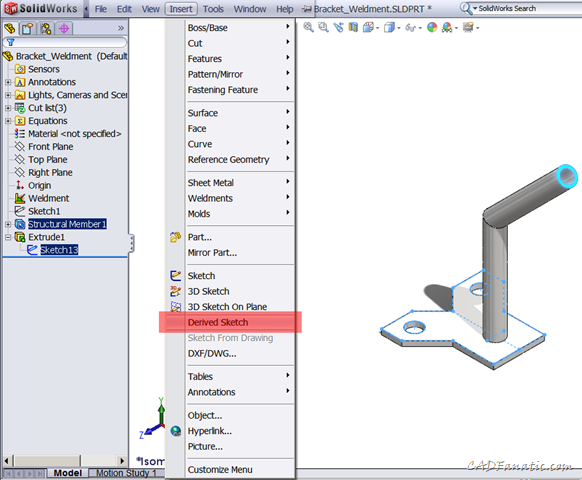Click Hide/Show Items glasses icon
This screenshot has width=582, height=480.
pyautogui.click(x=410, y=27)
